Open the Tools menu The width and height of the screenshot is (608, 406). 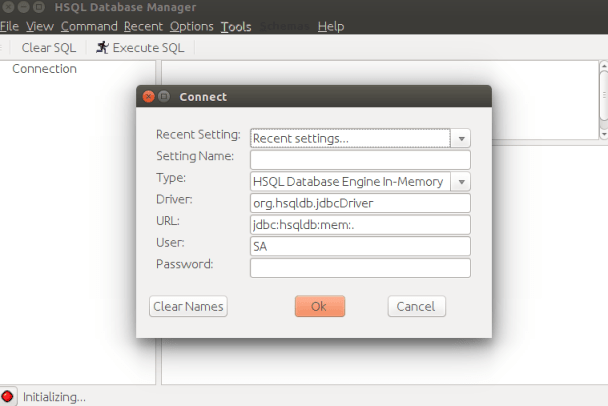tap(236, 26)
